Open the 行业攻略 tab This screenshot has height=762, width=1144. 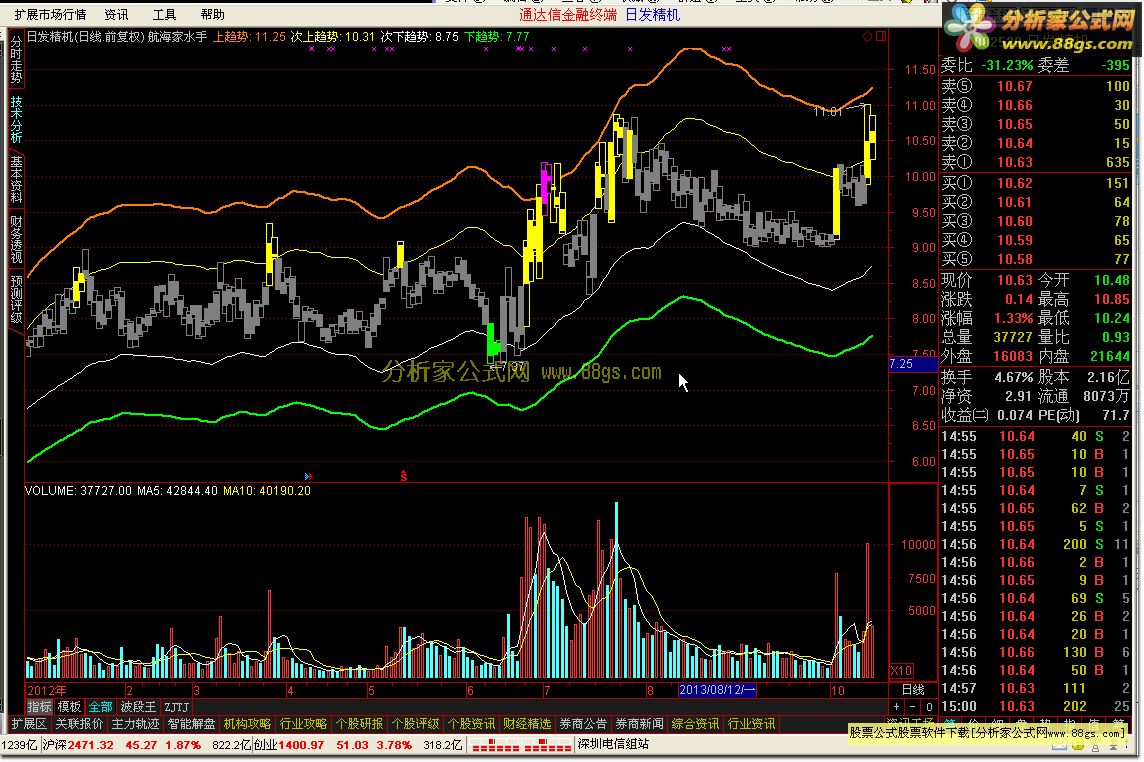click(x=304, y=724)
